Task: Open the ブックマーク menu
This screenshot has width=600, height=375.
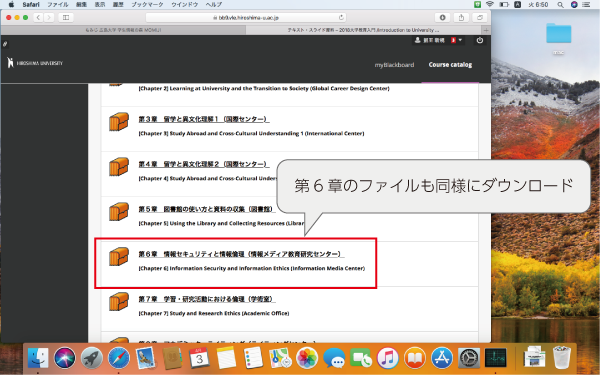Action: click(x=147, y=5)
